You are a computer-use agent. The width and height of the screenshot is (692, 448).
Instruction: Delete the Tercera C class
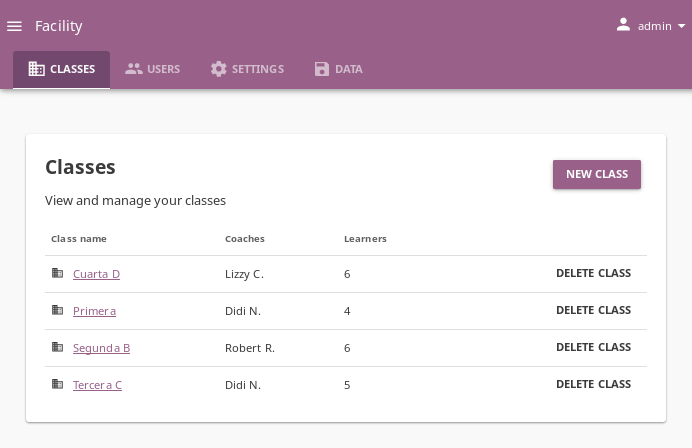(593, 384)
